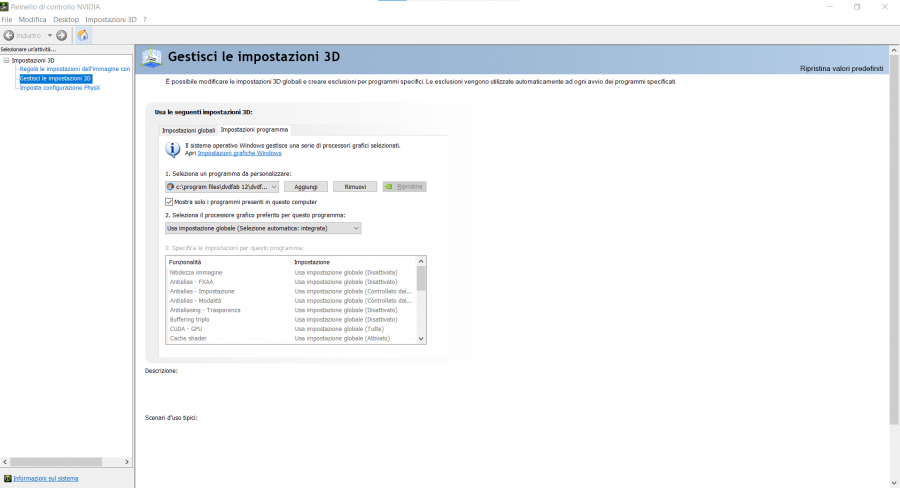The width and height of the screenshot is (900, 488).
Task: Select the Buffering triplo row
Action: [x=291, y=320]
